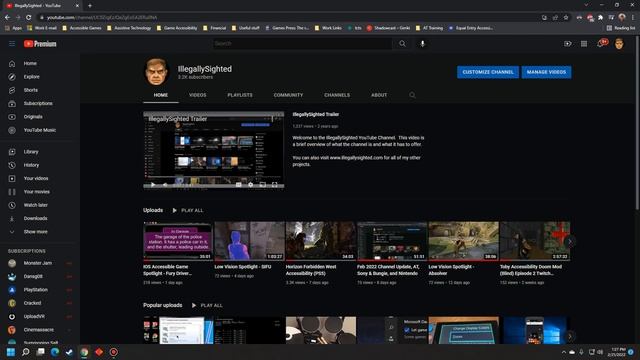Open Your movies in sidebar
The height and width of the screenshot is (360, 640).
tap(40, 192)
